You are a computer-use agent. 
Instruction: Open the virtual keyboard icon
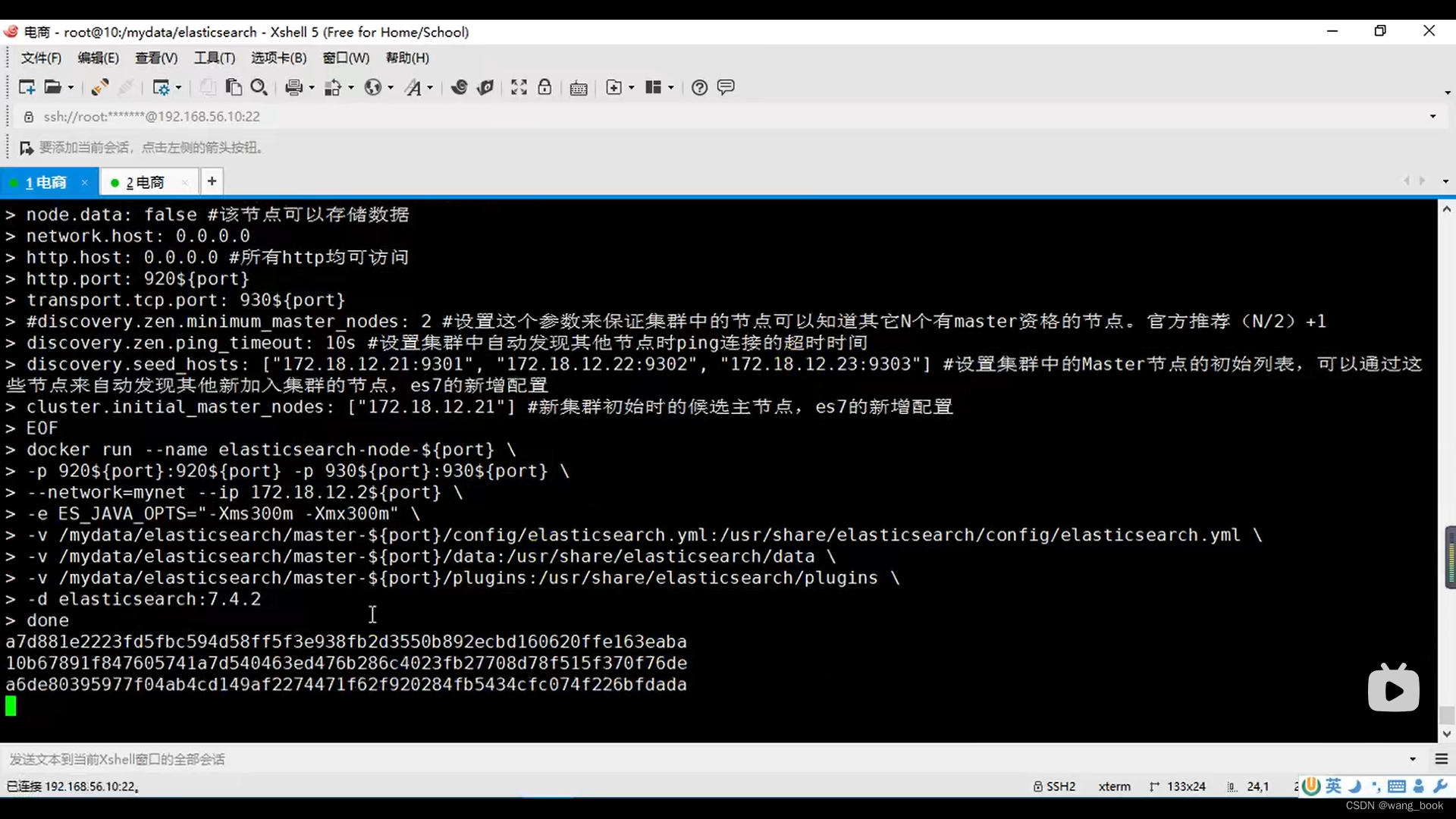click(x=579, y=88)
